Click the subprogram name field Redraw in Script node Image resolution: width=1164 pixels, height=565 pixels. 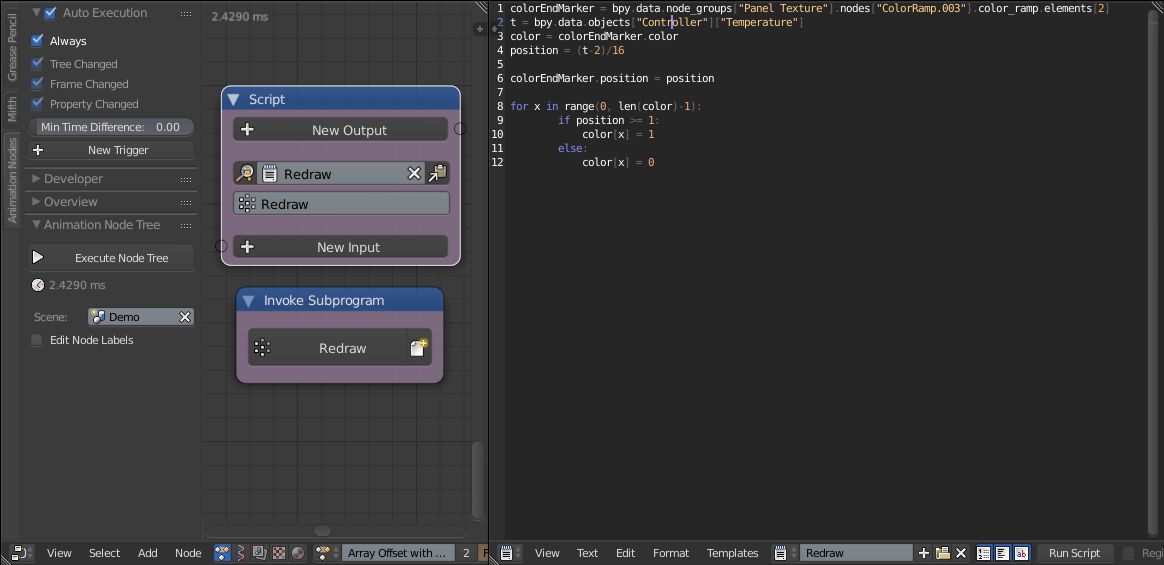341,203
